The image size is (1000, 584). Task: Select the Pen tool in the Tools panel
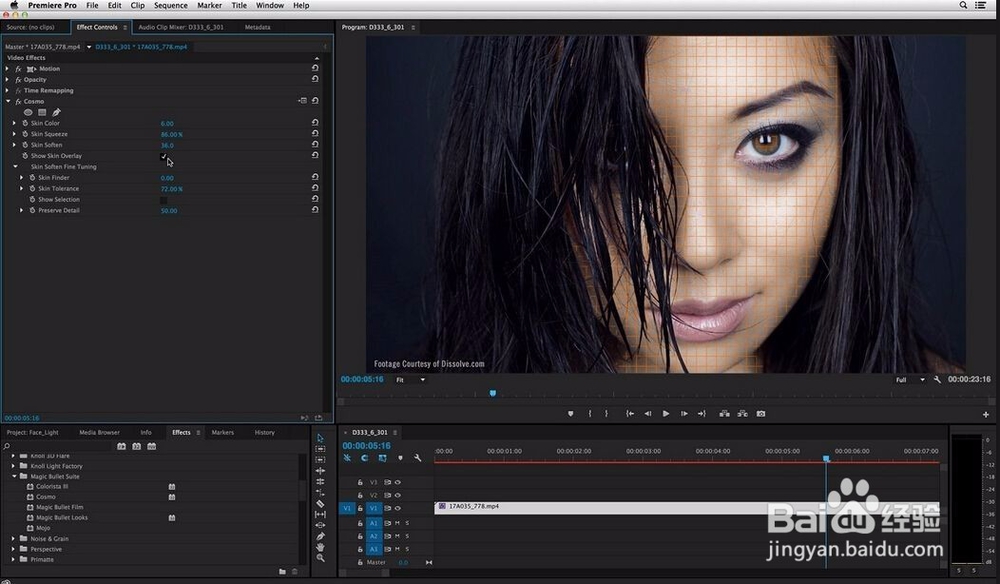click(x=320, y=536)
